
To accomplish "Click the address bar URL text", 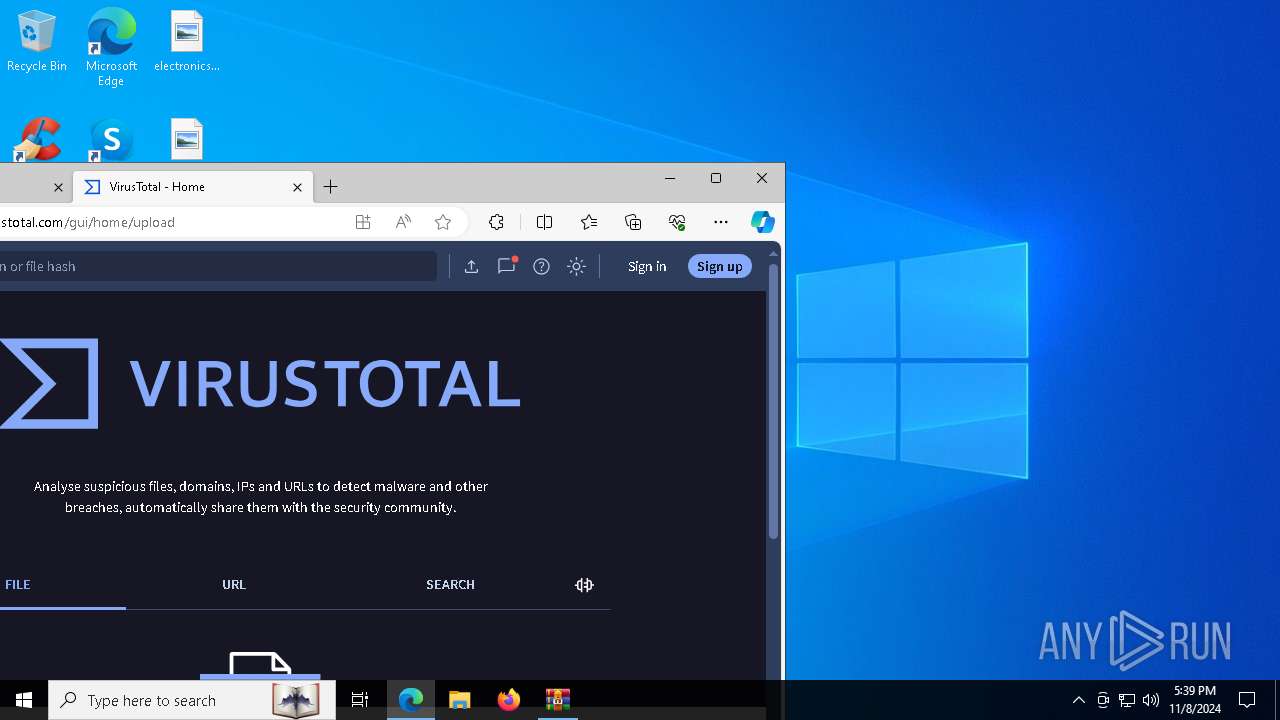I will pyautogui.click(x=87, y=222).
